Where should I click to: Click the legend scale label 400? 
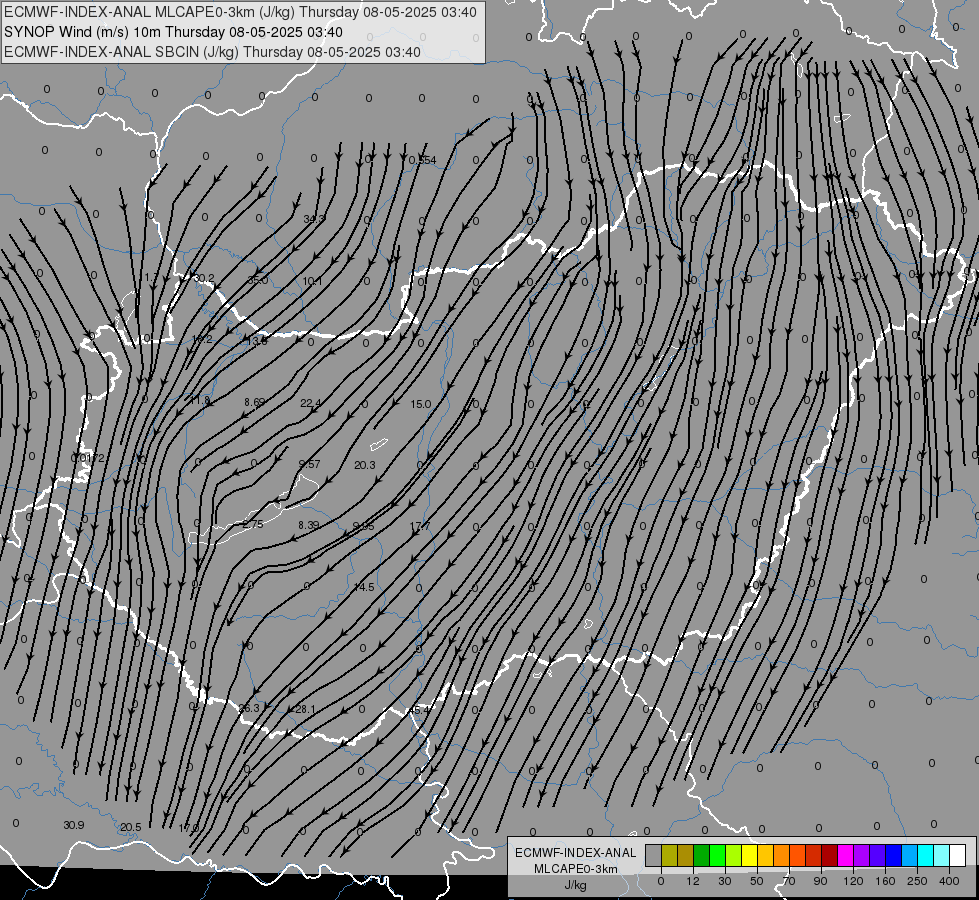(949, 881)
